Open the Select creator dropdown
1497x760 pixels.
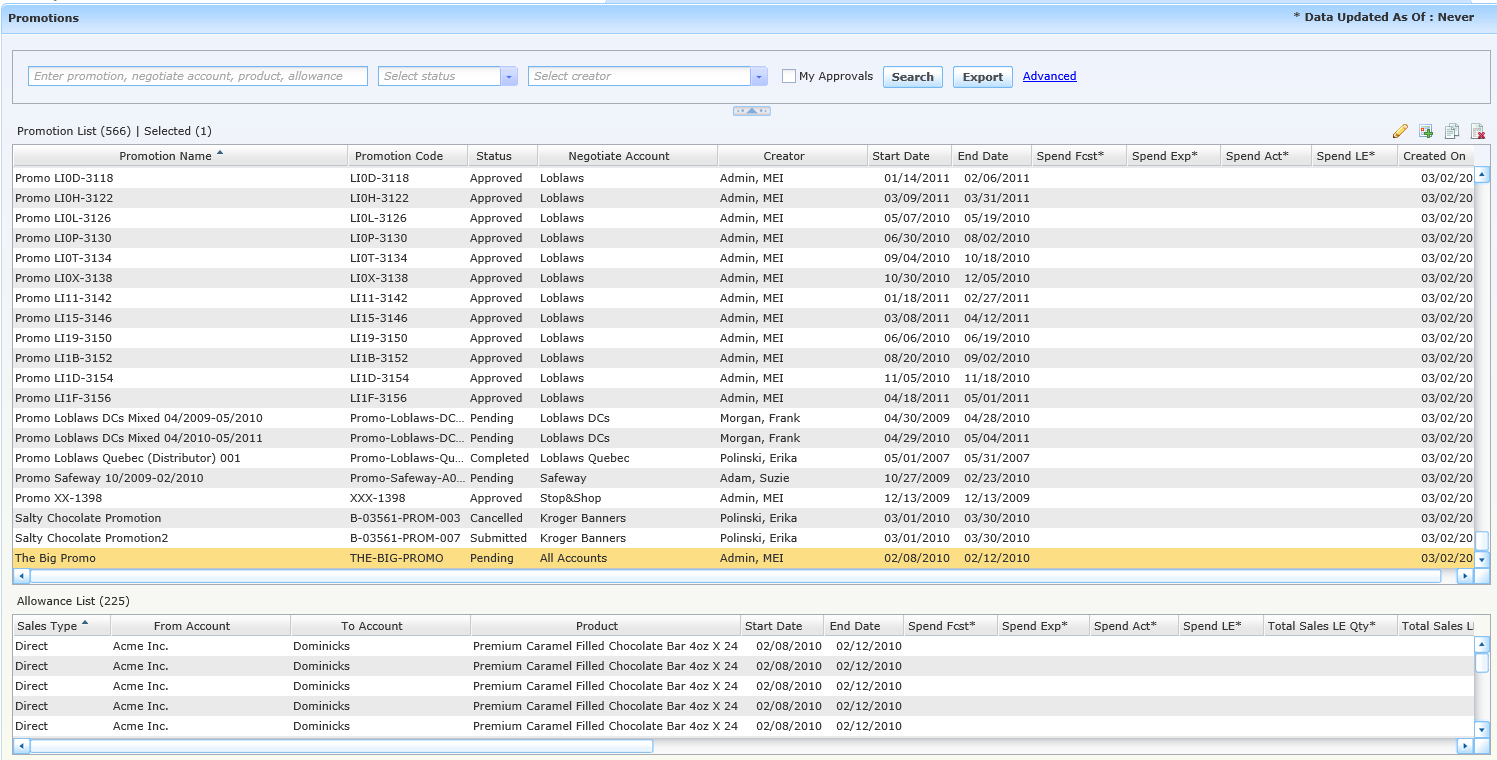tap(758, 76)
